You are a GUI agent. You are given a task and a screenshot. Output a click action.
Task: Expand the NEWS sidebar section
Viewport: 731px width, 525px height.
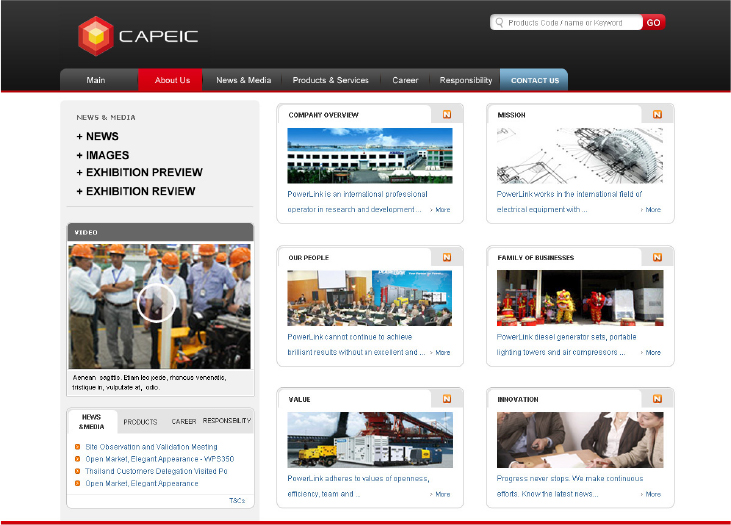click(x=97, y=136)
